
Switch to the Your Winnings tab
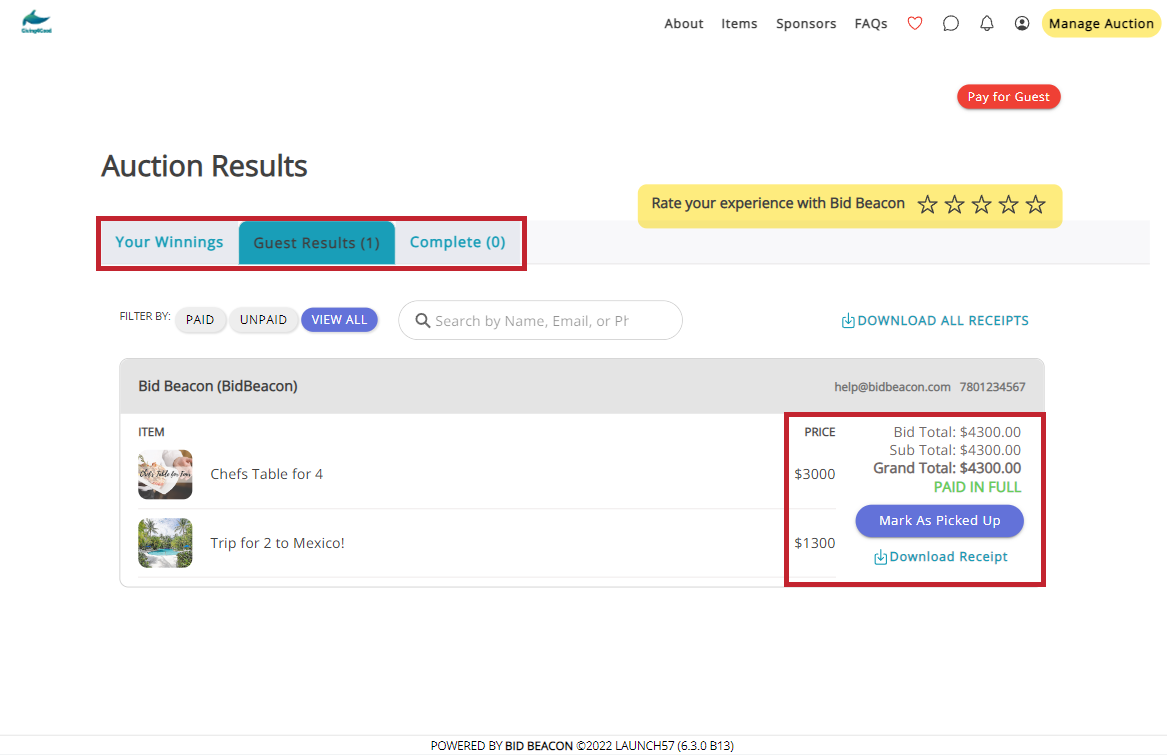(168, 242)
